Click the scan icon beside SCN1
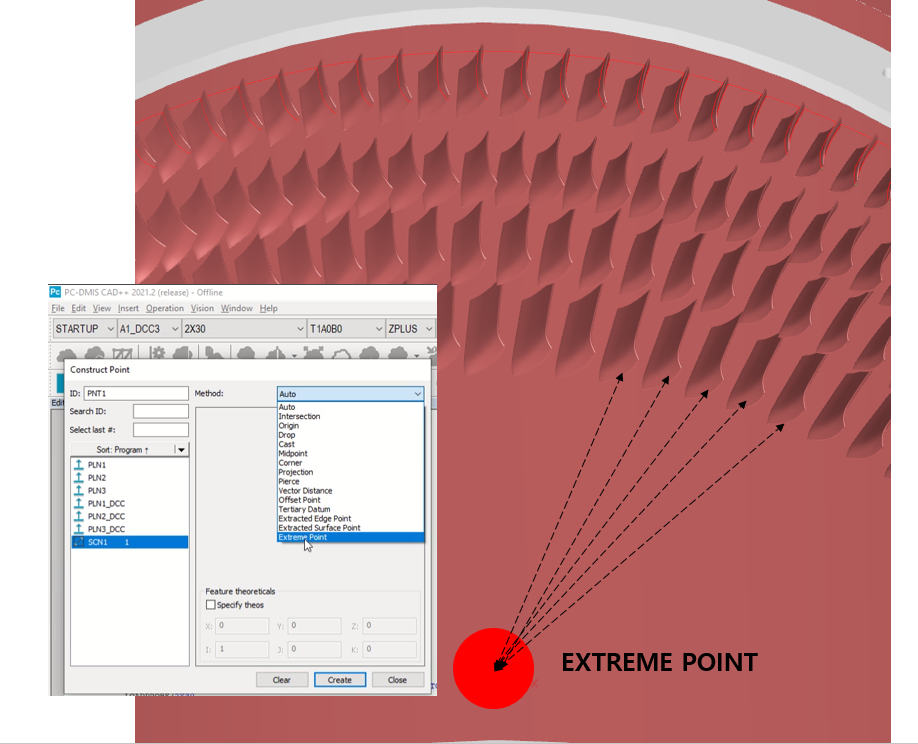918x744 pixels. (79, 542)
